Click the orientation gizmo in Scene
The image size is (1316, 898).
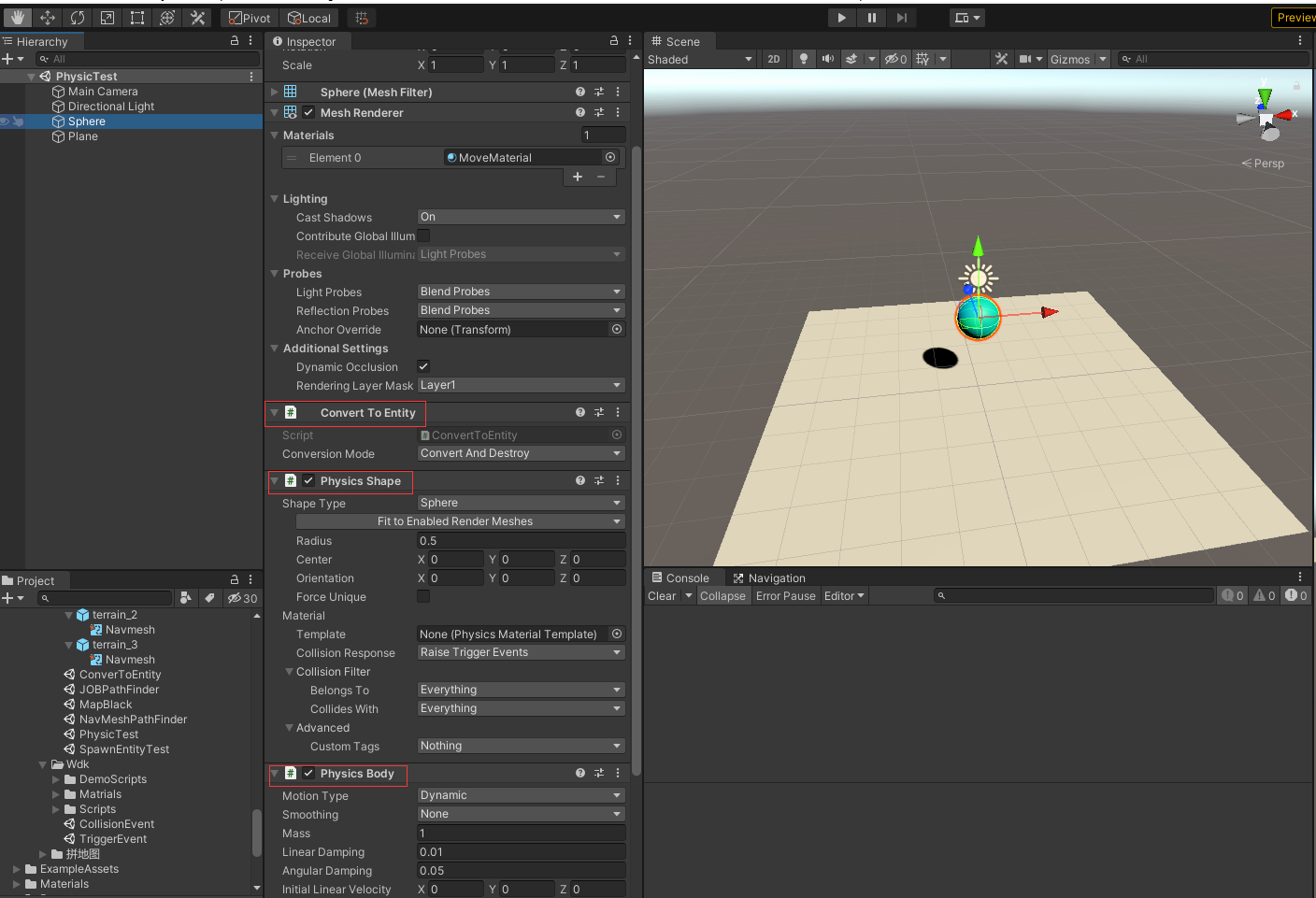[x=1265, y=116]
